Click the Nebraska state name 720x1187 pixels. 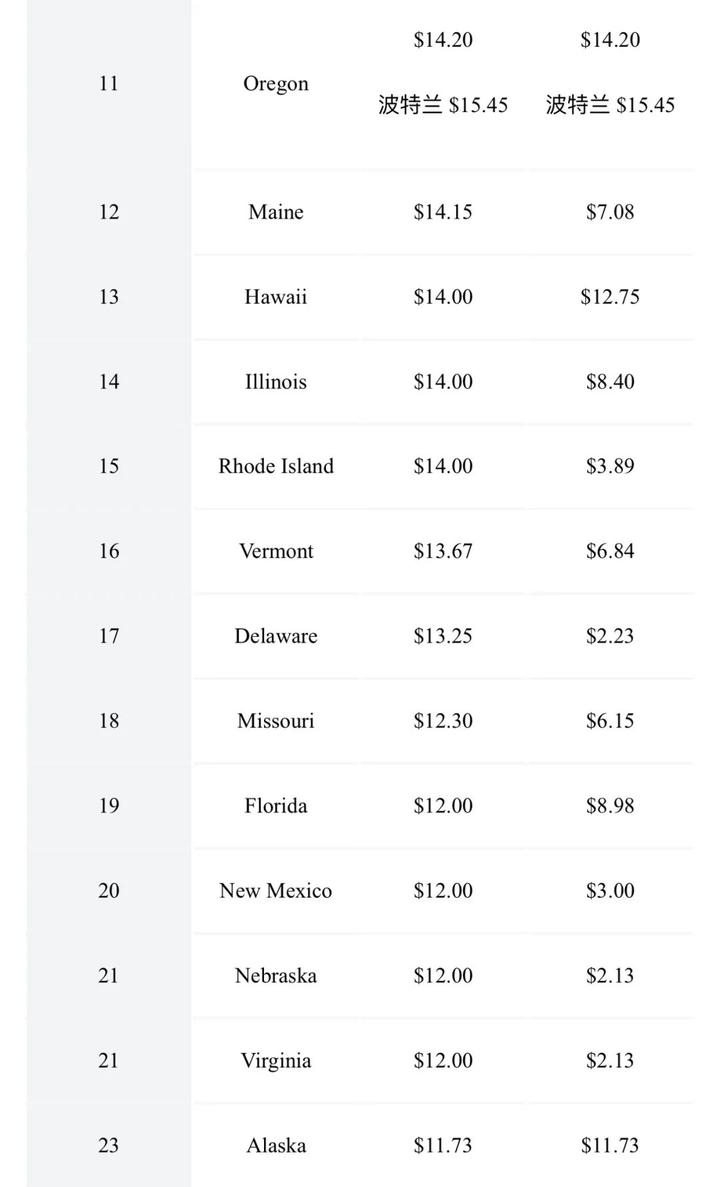[275, 975]
